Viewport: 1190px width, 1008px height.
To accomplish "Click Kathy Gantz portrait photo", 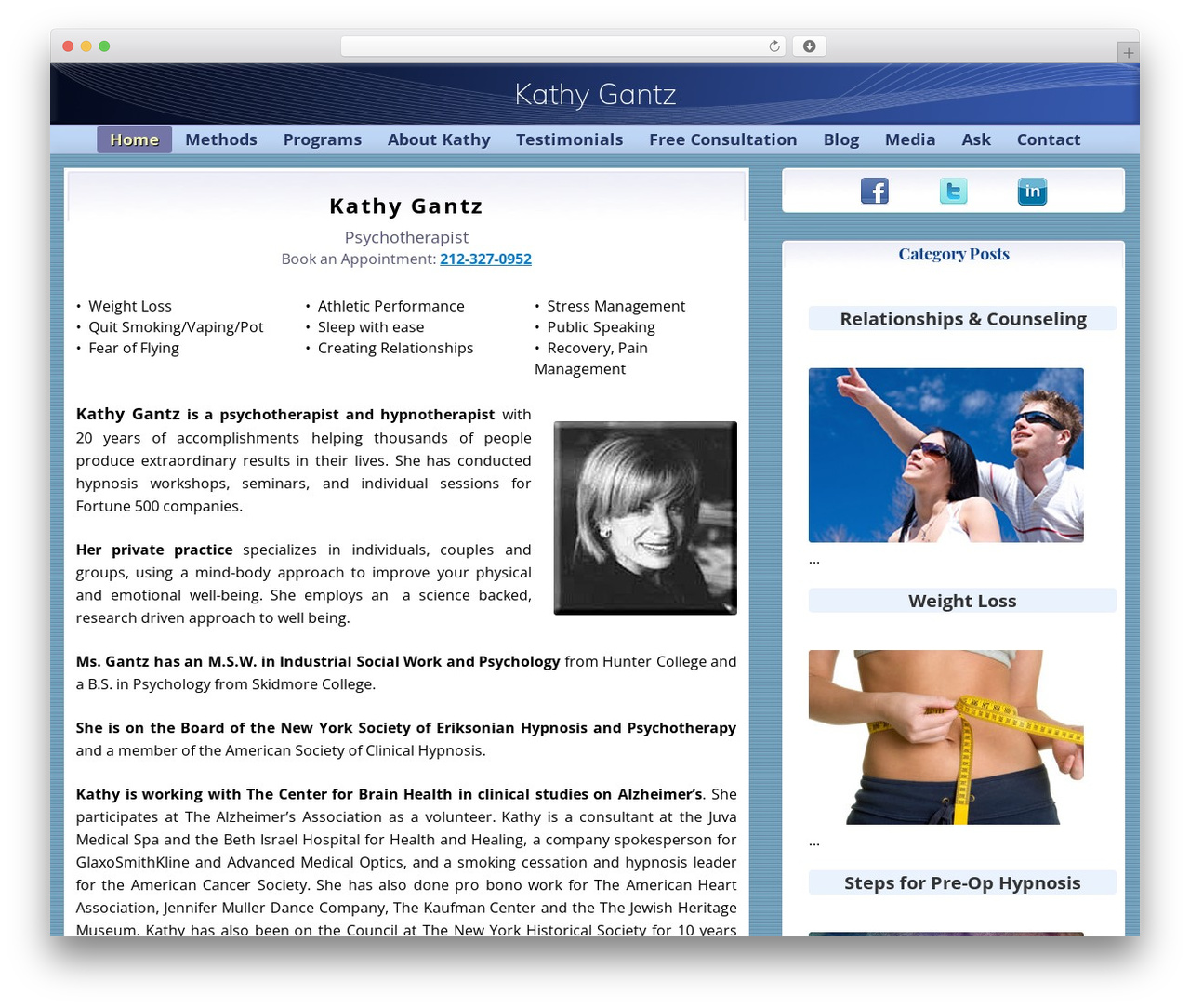I will click(x=645, y=518).
